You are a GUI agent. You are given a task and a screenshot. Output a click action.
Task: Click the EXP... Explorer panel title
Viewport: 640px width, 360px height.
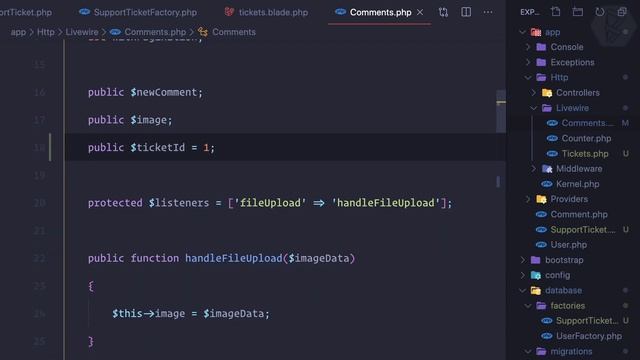coord(530,12)
